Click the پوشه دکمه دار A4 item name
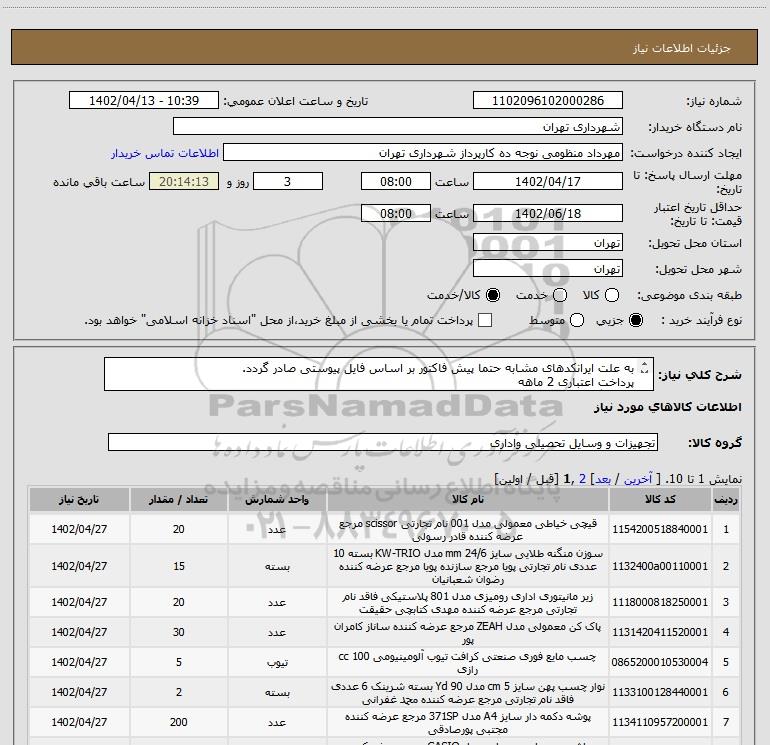 468,722
